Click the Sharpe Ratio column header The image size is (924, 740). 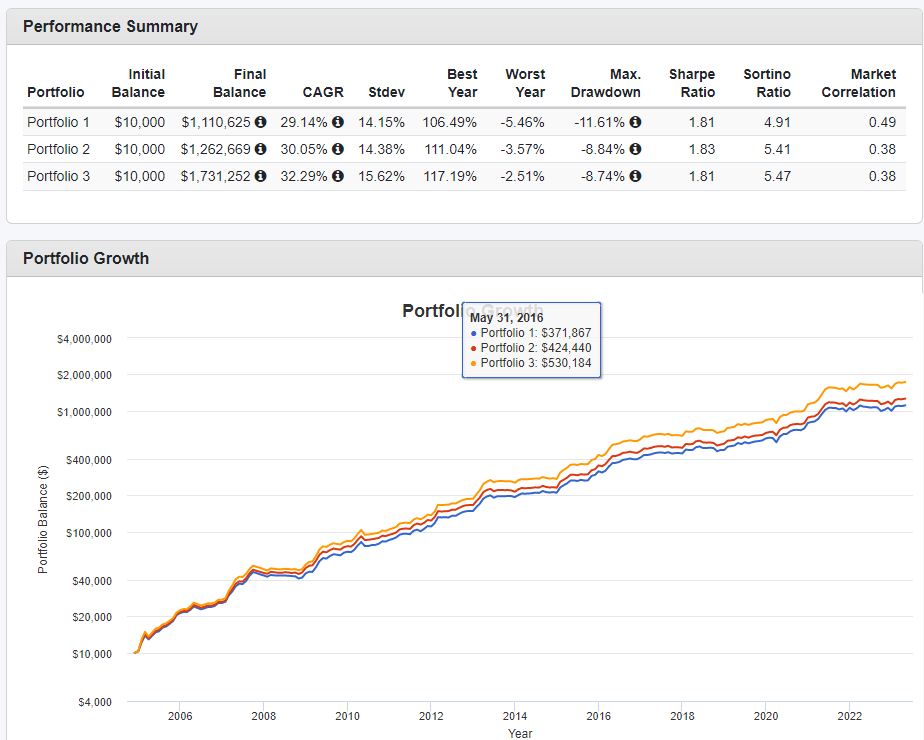[x=692, y=83]
